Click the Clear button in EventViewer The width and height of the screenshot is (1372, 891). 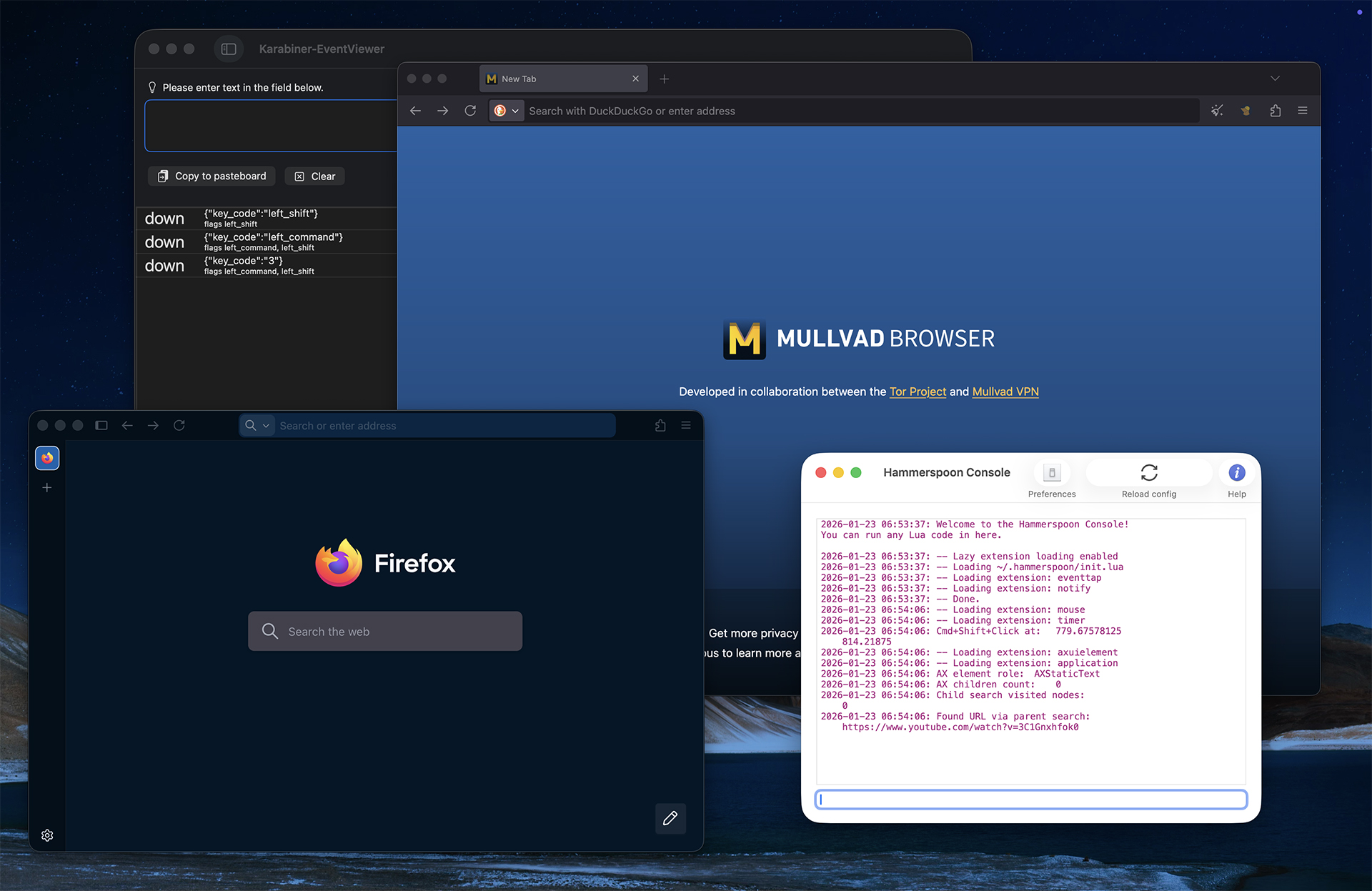(x=315, y=176)
